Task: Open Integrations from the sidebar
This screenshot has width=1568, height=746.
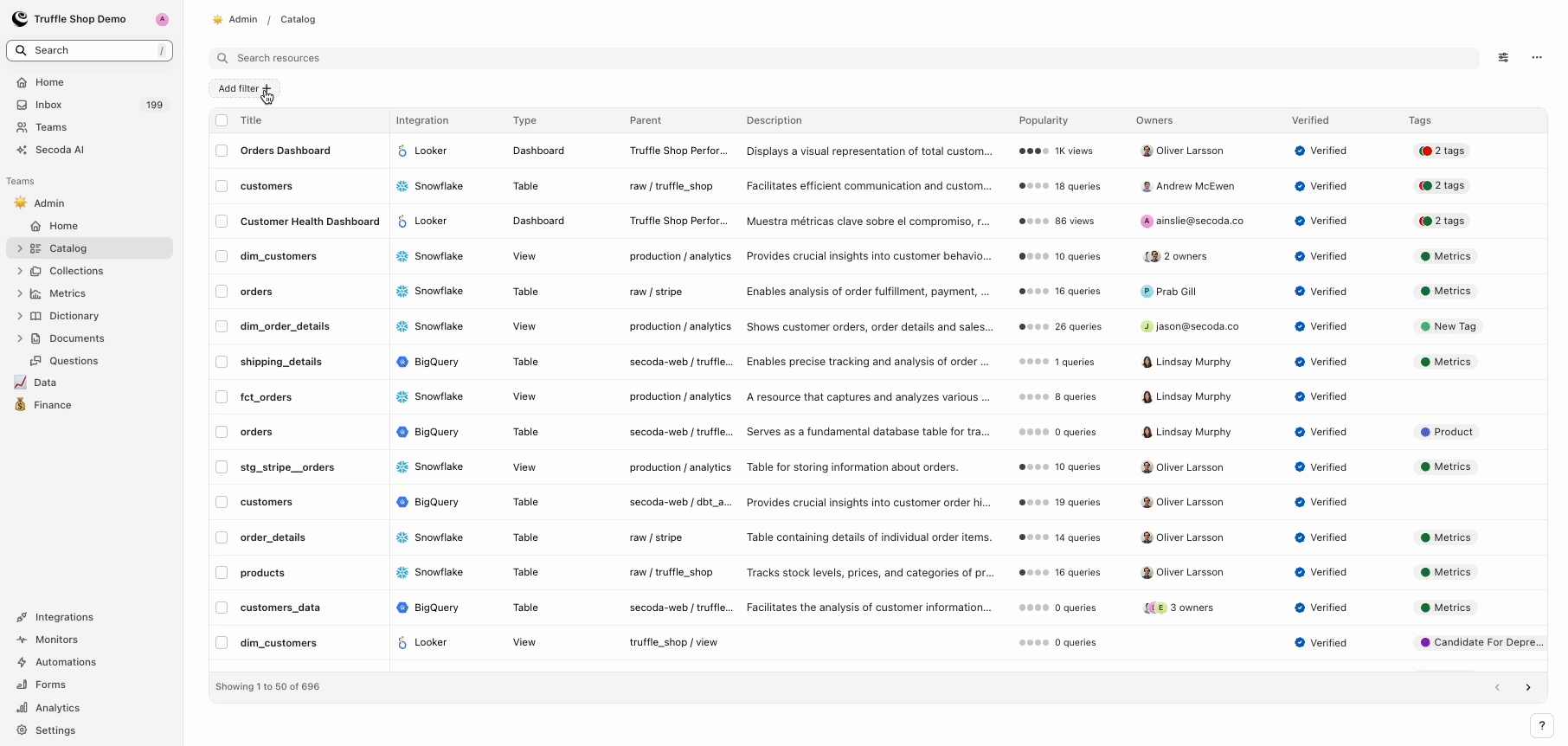Action: (64, 617)
